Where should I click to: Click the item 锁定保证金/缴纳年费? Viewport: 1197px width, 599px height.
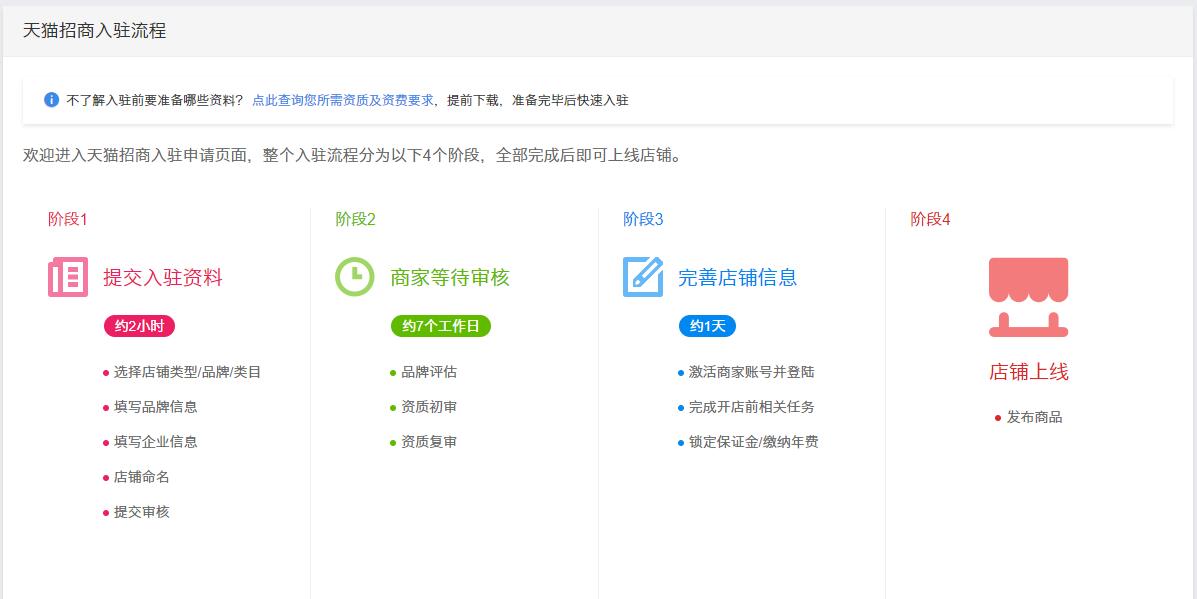pyautogui.click(x=753, y=443)
